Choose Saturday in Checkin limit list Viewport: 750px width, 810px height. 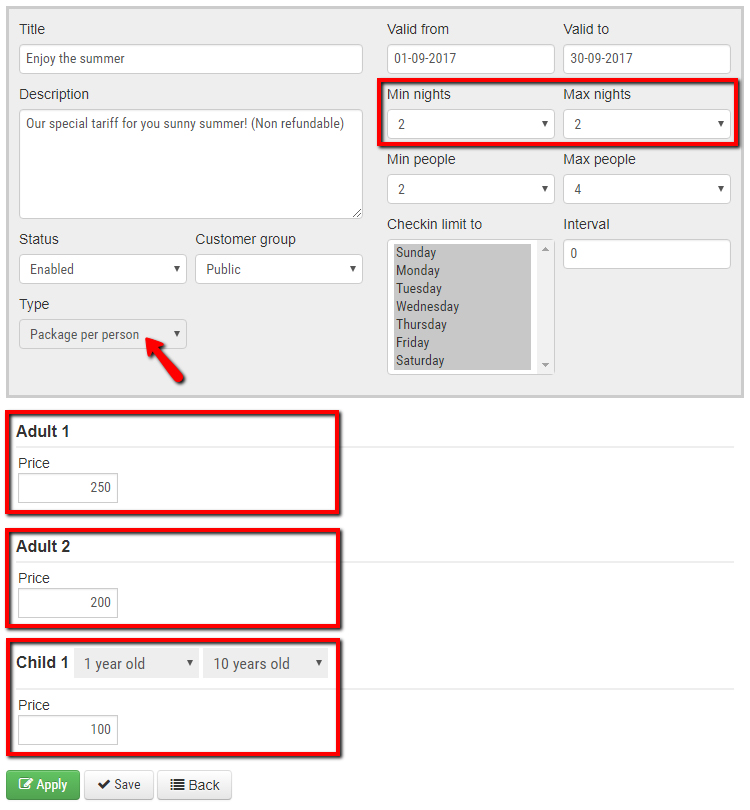pyautogui.click(x=420, y=361)
